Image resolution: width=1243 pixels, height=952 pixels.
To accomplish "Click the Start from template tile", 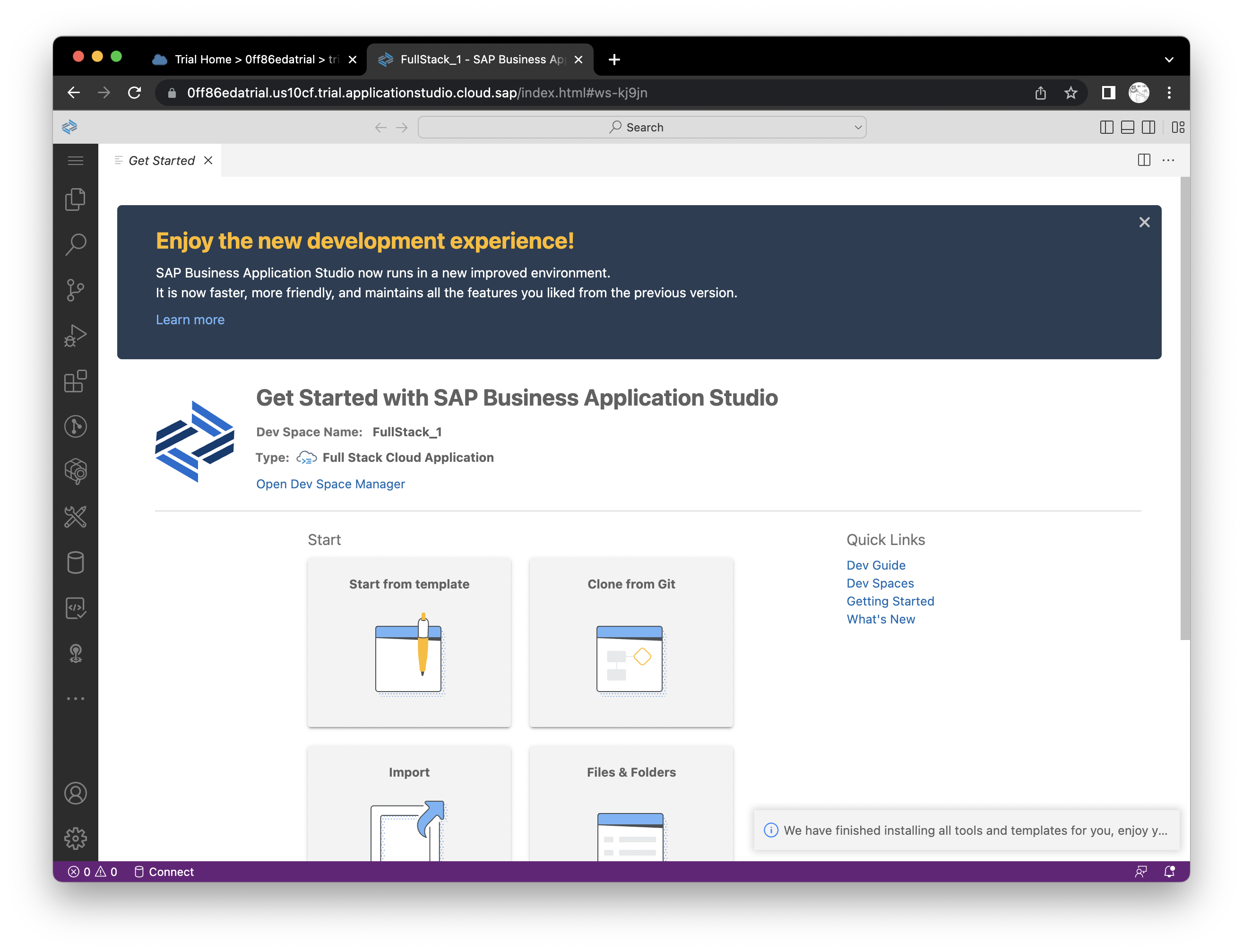I will coord(409,641).
